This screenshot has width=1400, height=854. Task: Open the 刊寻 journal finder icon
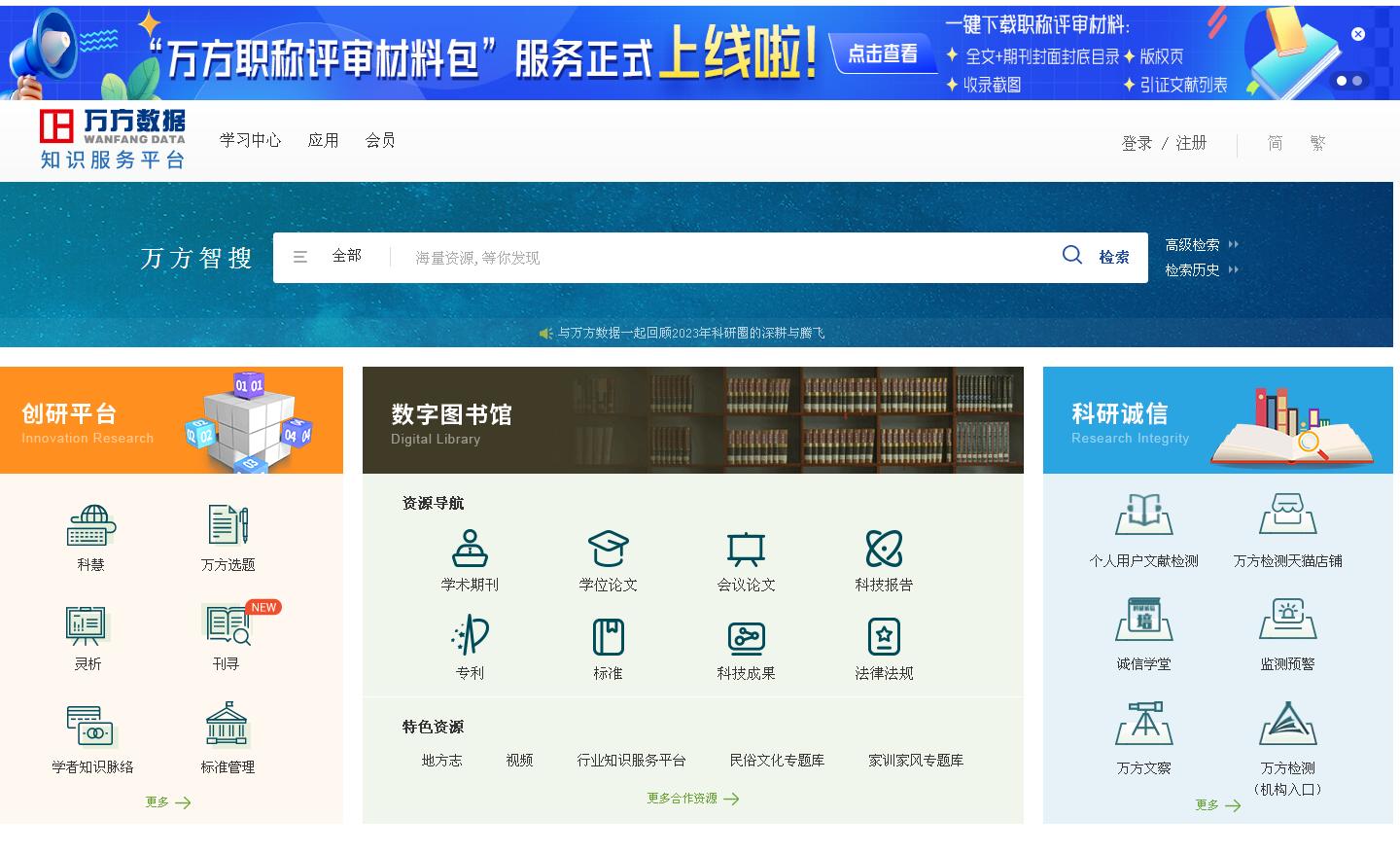pos(228,625)
